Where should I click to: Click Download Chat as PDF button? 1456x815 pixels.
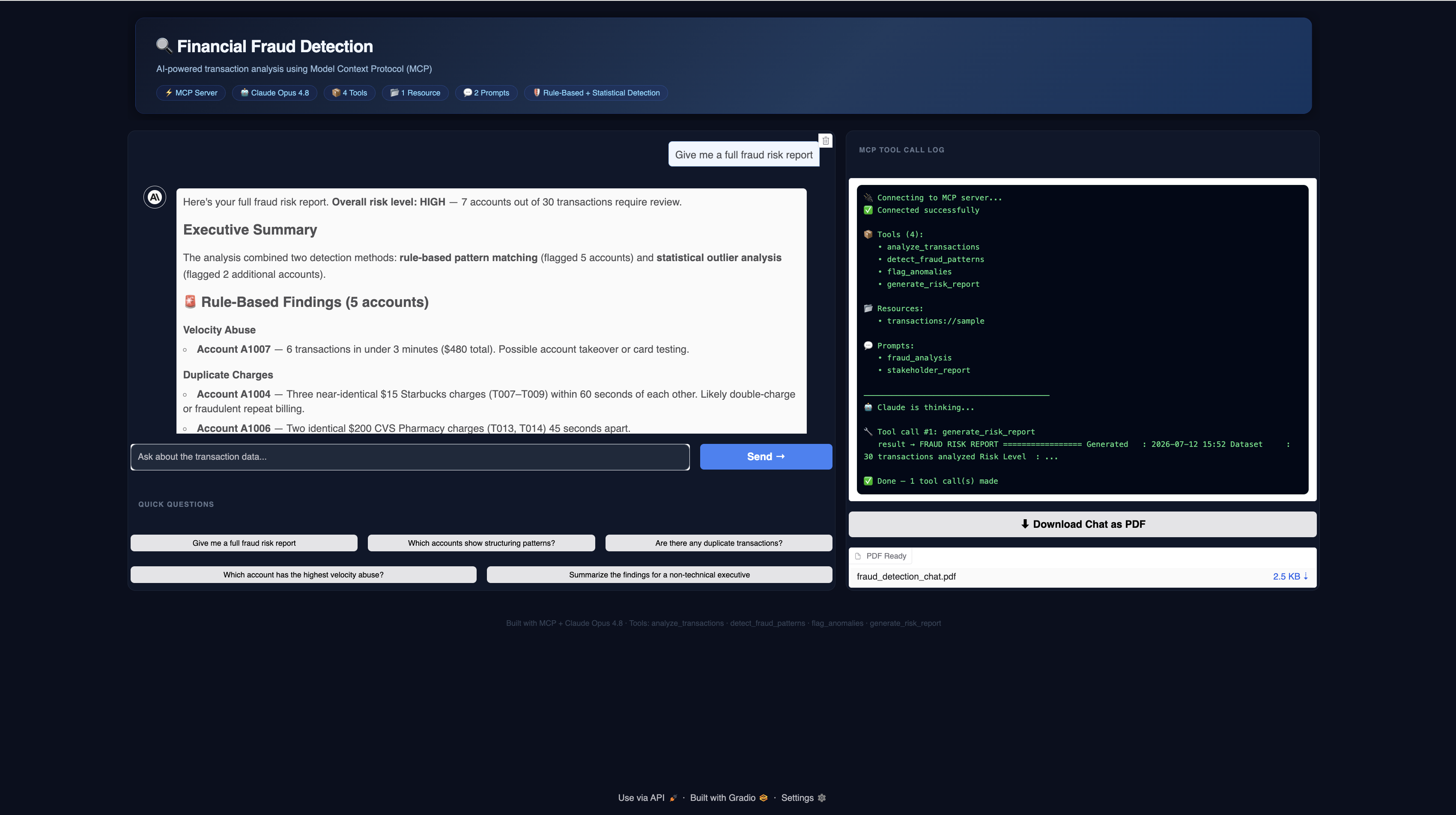(1083, 524)
